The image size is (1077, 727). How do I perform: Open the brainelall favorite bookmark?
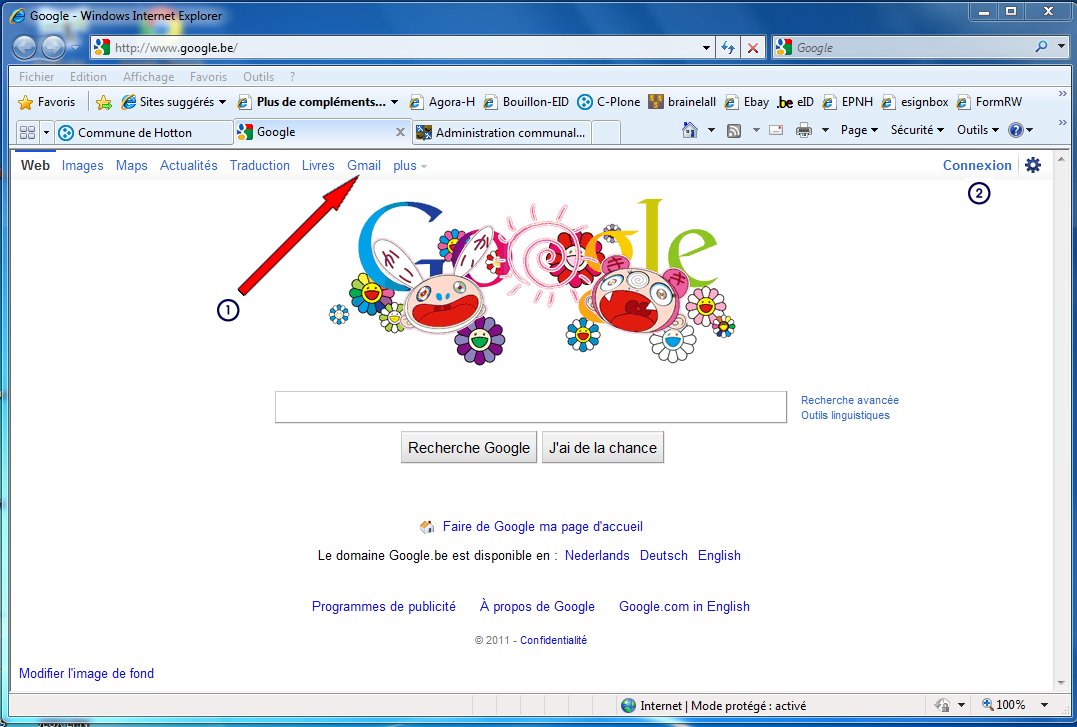pyautogui.click(x=682, y=102)
